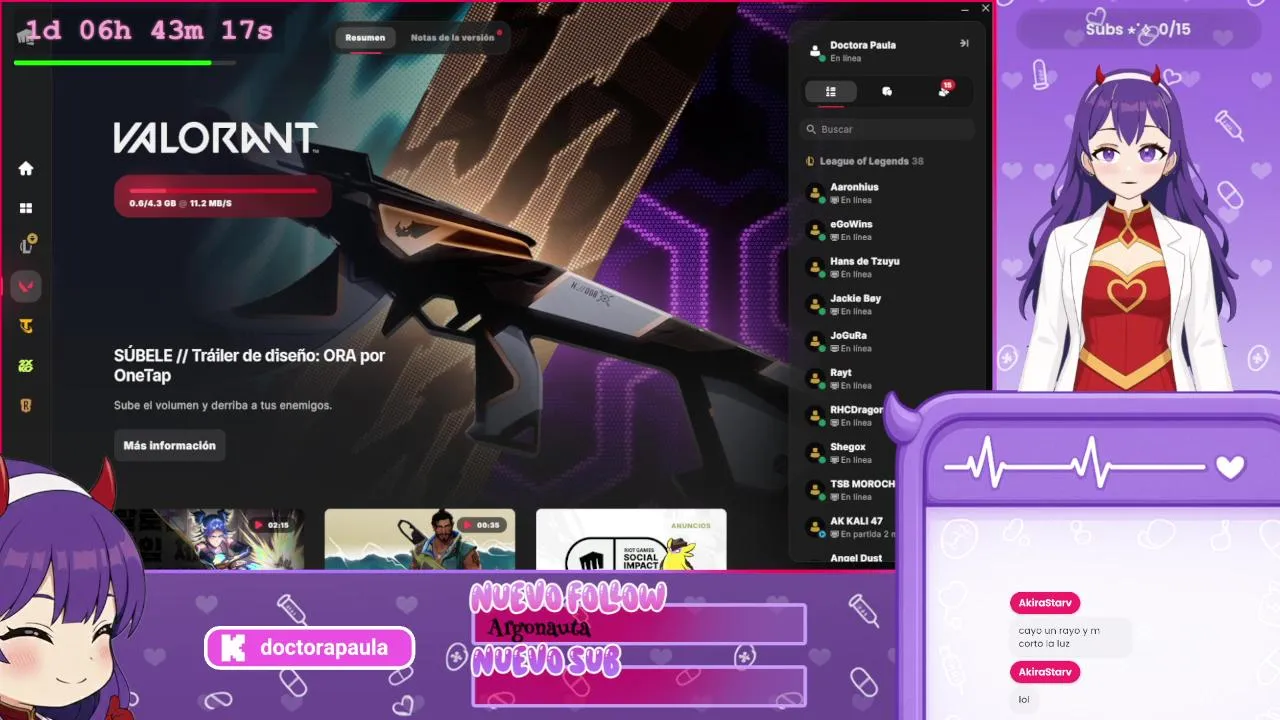Click Hans de Tzuyu's avatar icon
The width and height of the screenshot is (1280, 720).
click(x=816, y=267)
